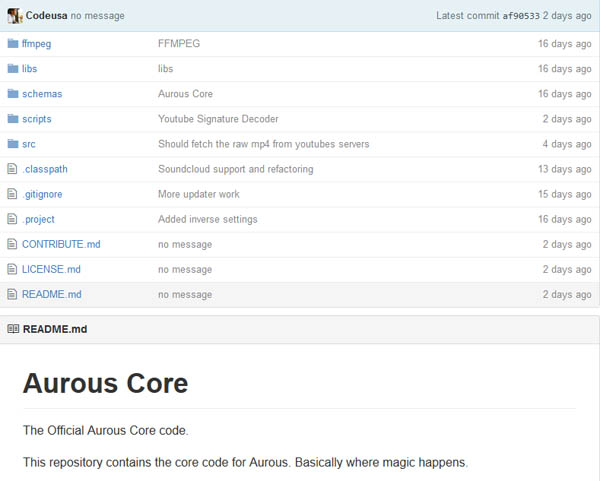Image resolution: width=600 pixels, height=481 pixels.
Task: Click the README.md panel header title
Action: (x=55, y=329)
